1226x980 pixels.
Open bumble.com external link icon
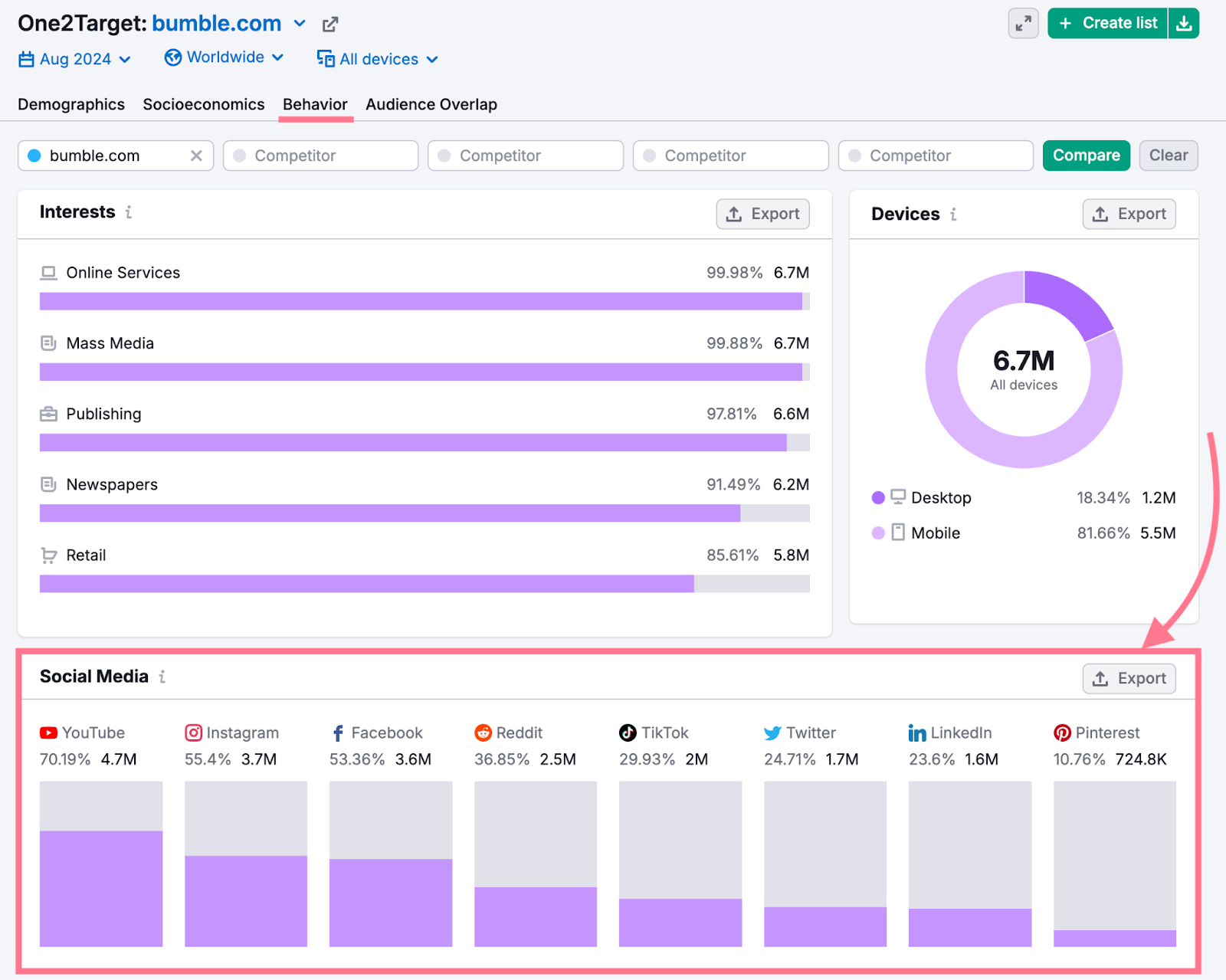[x=330, y=25]
